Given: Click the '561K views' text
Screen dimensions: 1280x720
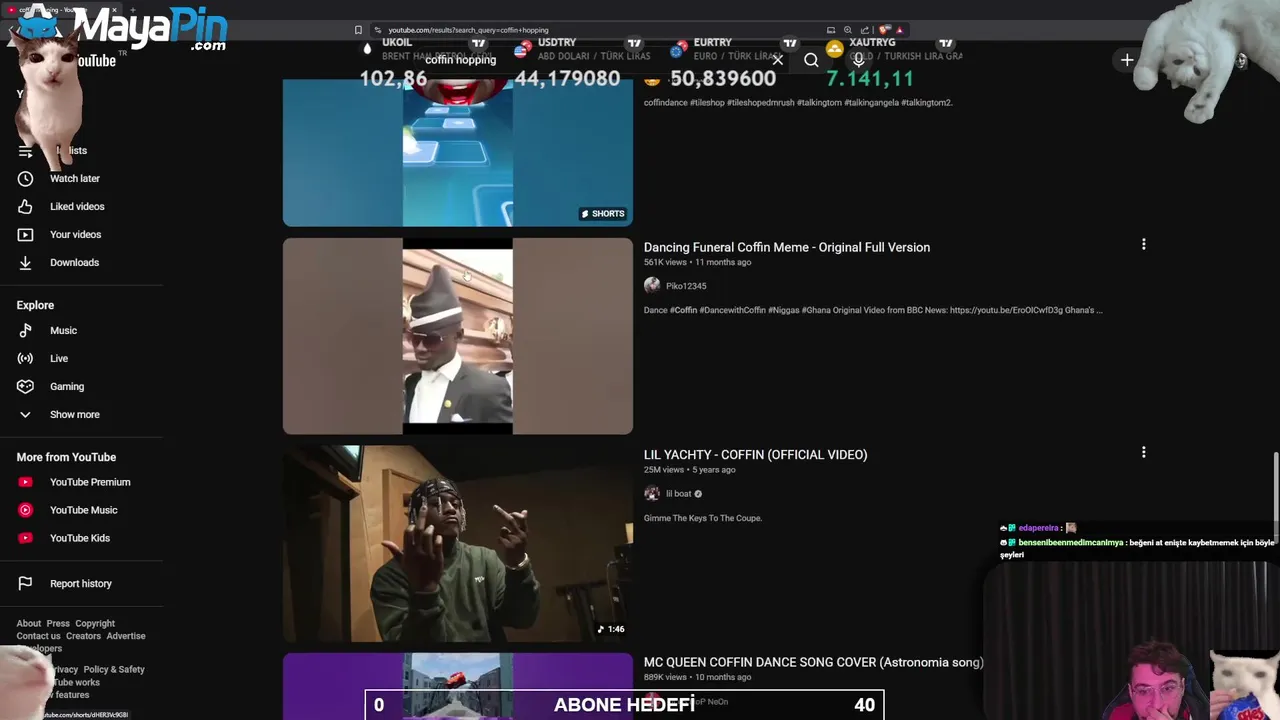Looking at the screenshot, I should (x=665, y=262).
